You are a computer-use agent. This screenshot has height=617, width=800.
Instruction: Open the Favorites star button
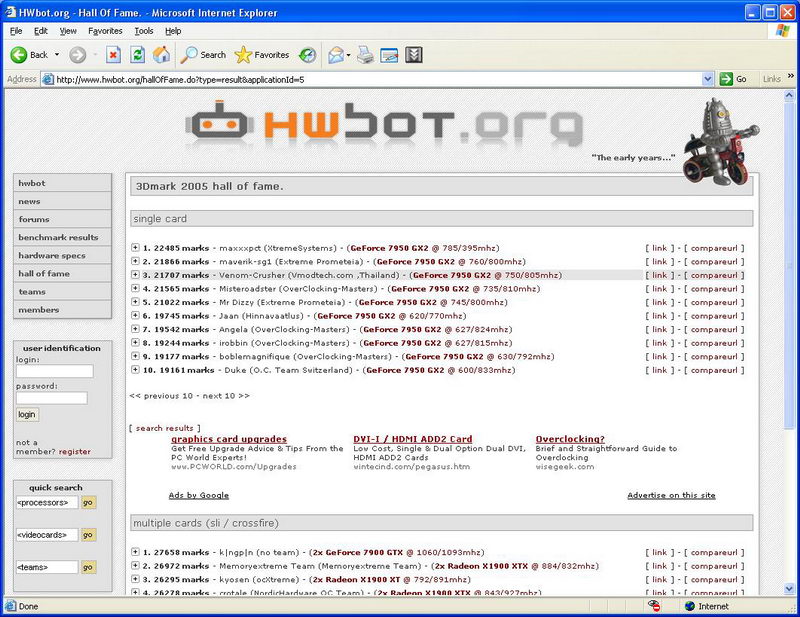(262, 55)
